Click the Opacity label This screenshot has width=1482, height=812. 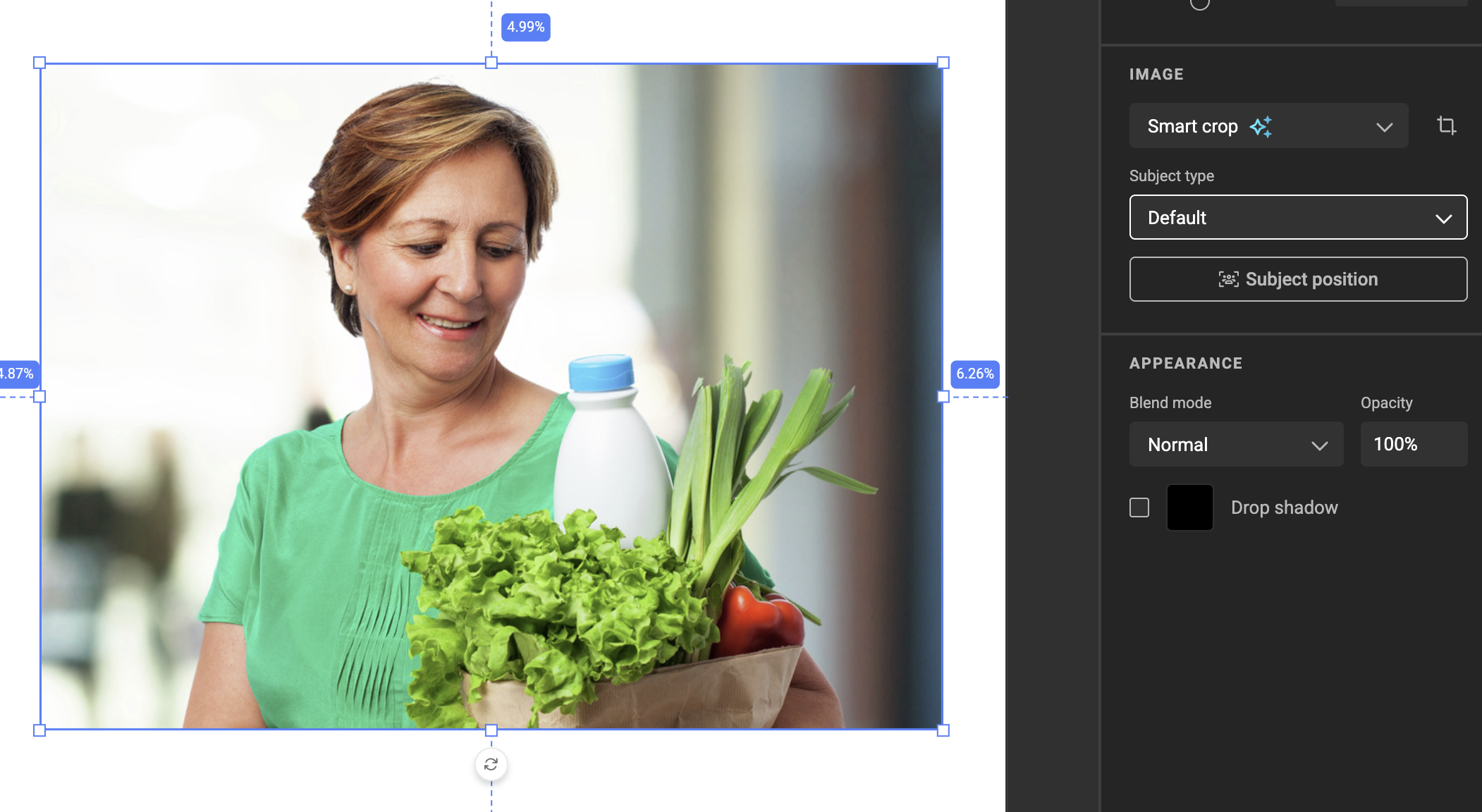pyautogui.click(x=1387, y=402)
